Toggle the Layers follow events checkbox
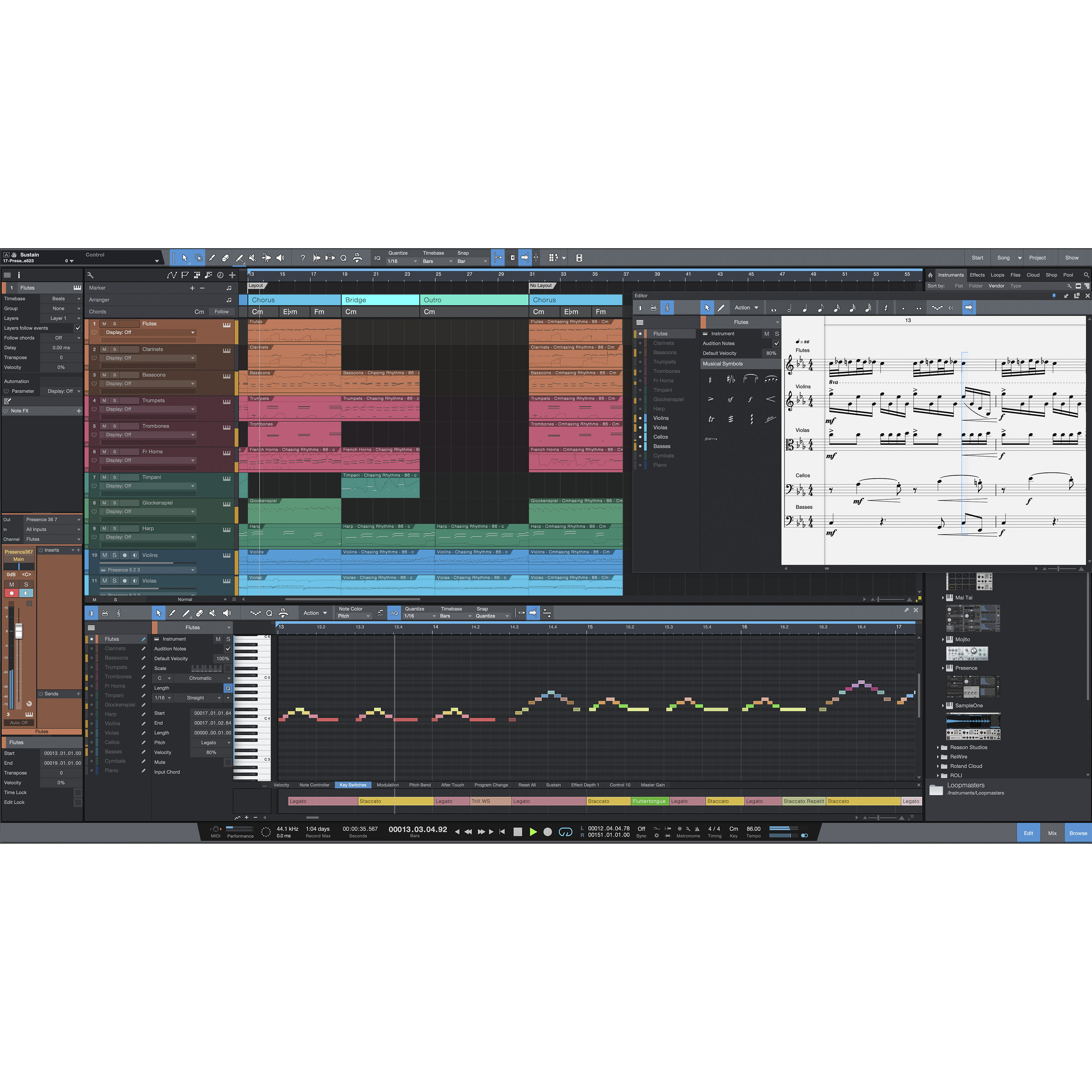 coord(78,328)
